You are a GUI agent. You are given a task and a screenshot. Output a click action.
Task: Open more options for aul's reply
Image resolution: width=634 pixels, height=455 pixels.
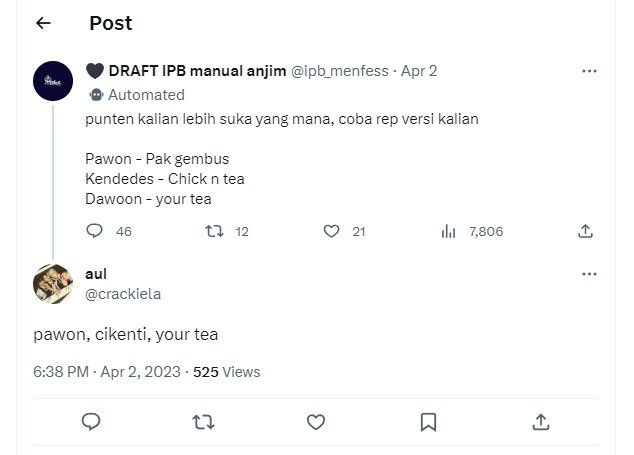[589, 274]
